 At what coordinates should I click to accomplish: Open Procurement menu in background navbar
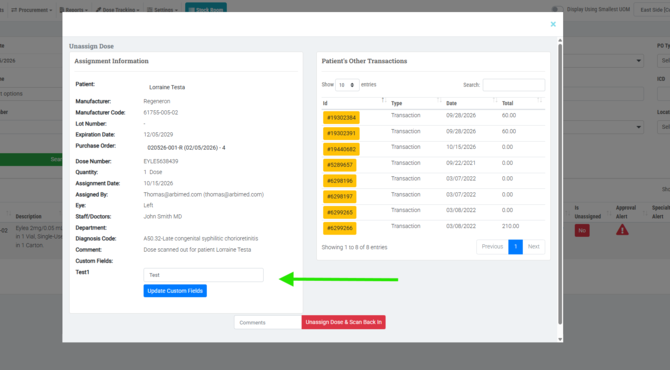(x=32, y=9)
